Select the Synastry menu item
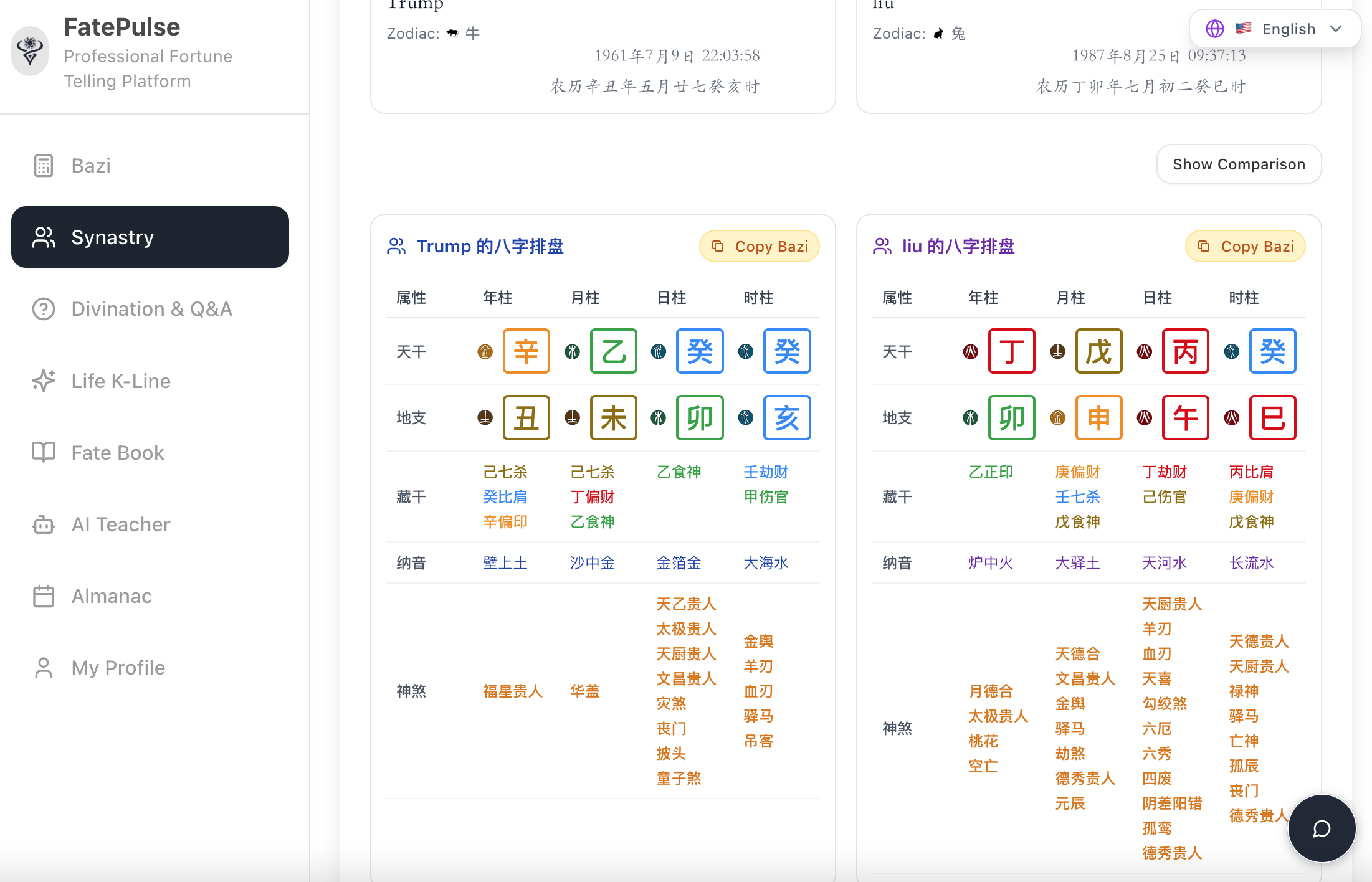 pyautogui.click(x=150, y=237)
